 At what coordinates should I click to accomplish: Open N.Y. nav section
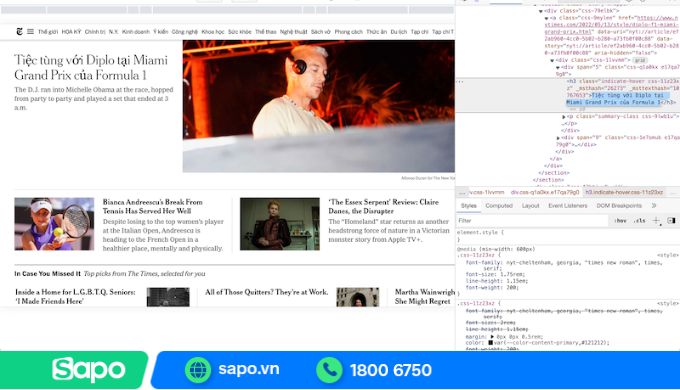(x=113, y=32)
